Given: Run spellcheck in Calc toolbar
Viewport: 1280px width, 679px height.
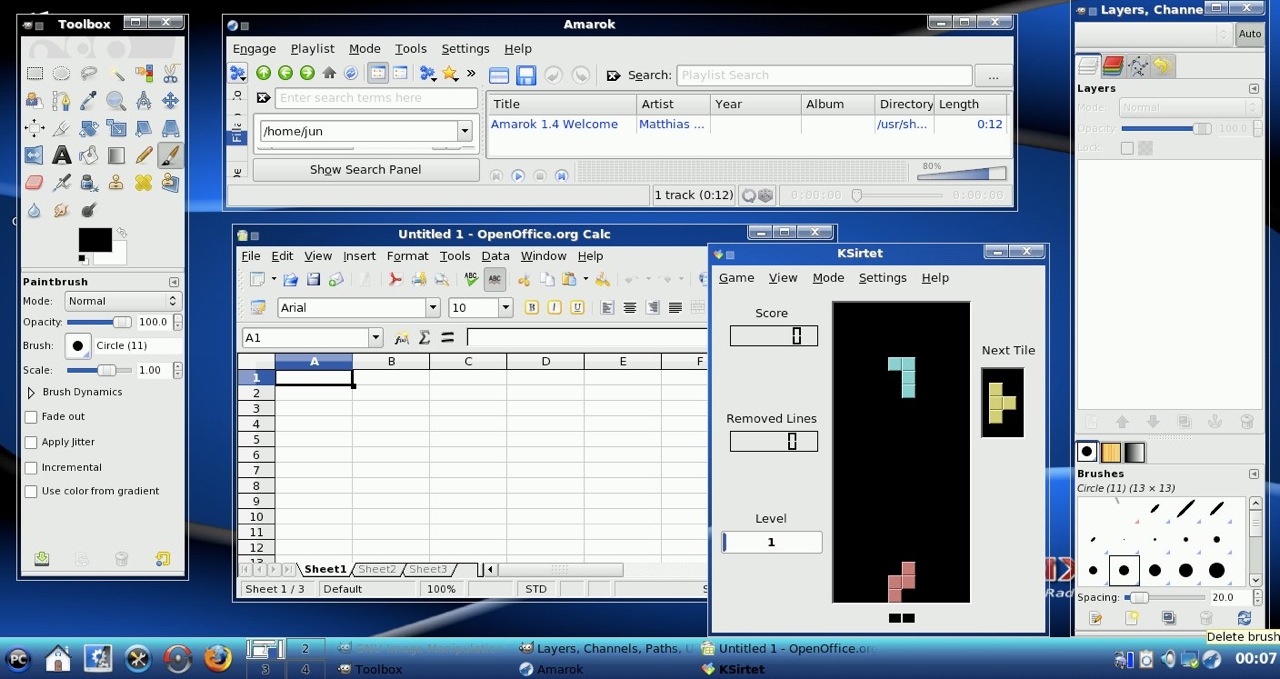Looking at the screenshot, I should pos(471,280).
